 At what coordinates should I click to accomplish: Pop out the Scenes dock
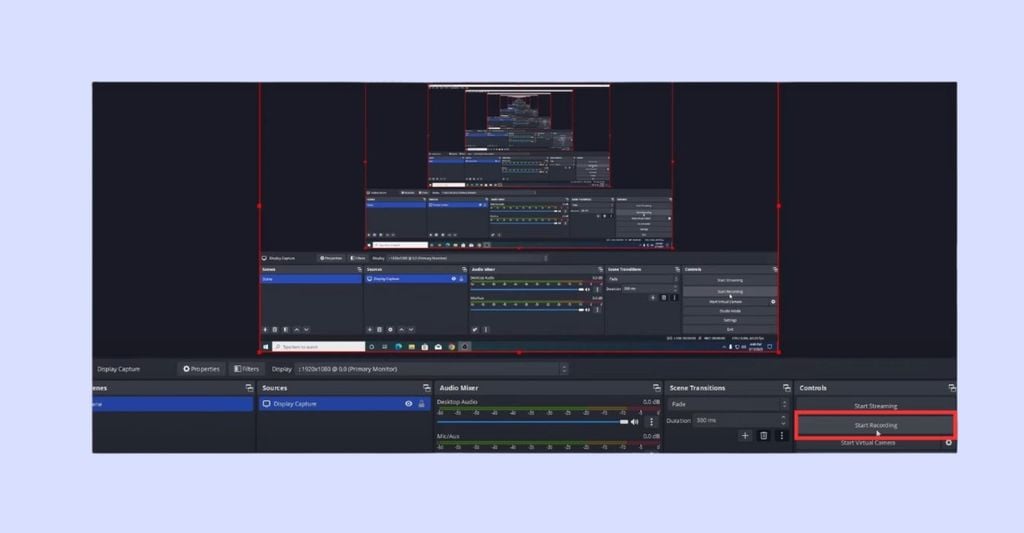[249, 388]
